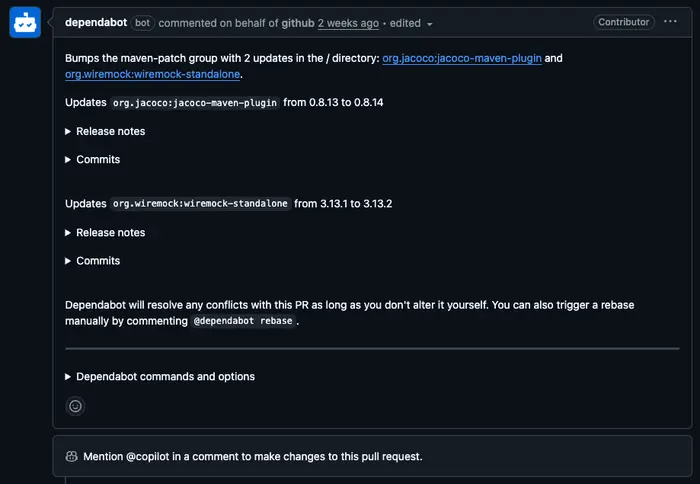The height and width of the screenshot is (484, 700).
Task: Expand Release notes for wiremock-standalone
Action: pyautogui.click(x=105, y=232)
